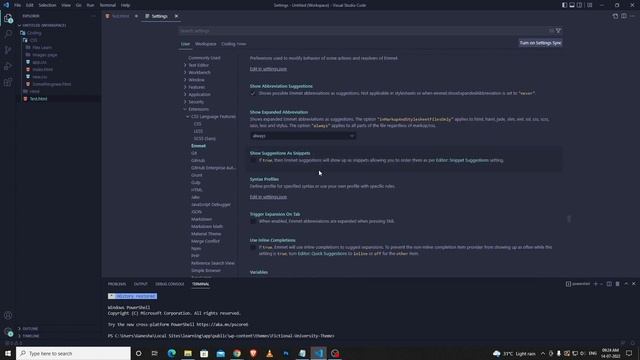Toggle the bottom panel layout icon
Screen dimensions: 640x360
point(572,5)
